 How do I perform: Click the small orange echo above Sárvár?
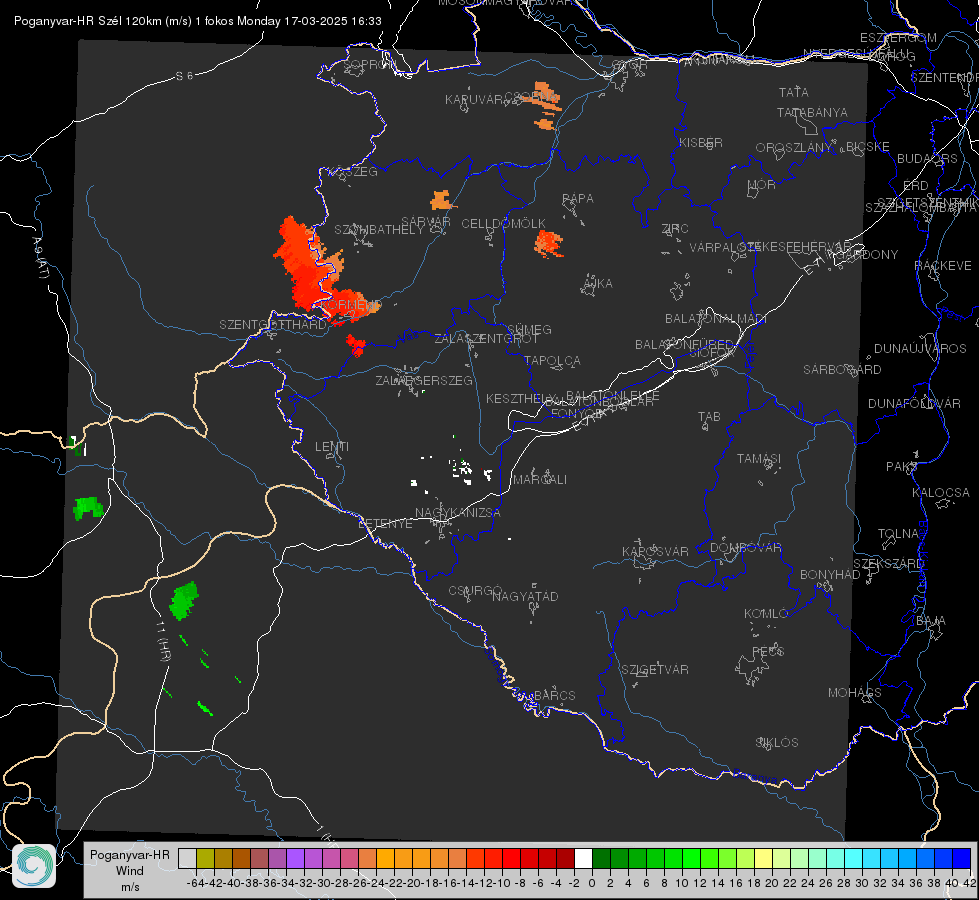[442, 200]
